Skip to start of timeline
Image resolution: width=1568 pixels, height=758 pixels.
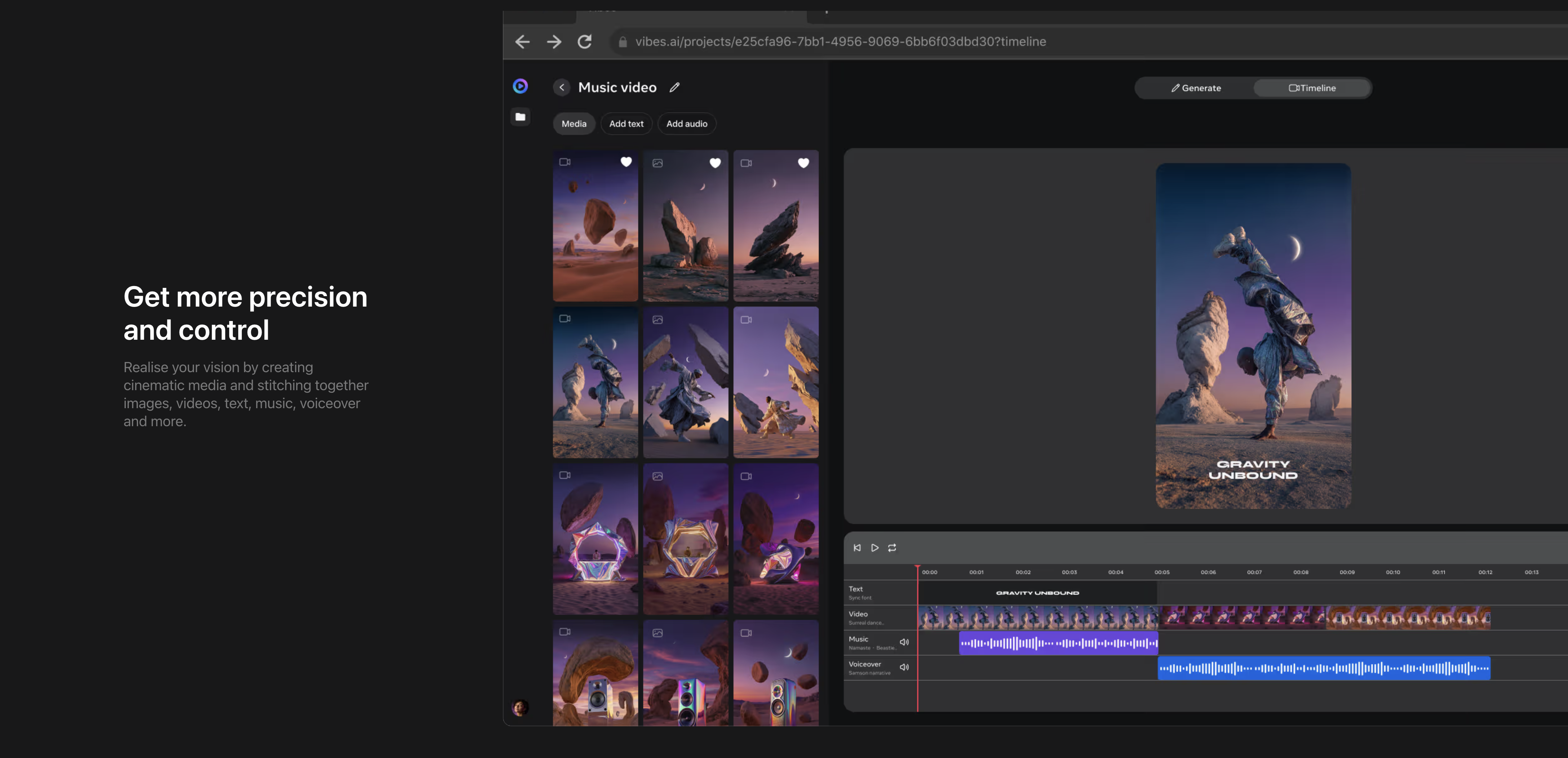coord(857,548)
